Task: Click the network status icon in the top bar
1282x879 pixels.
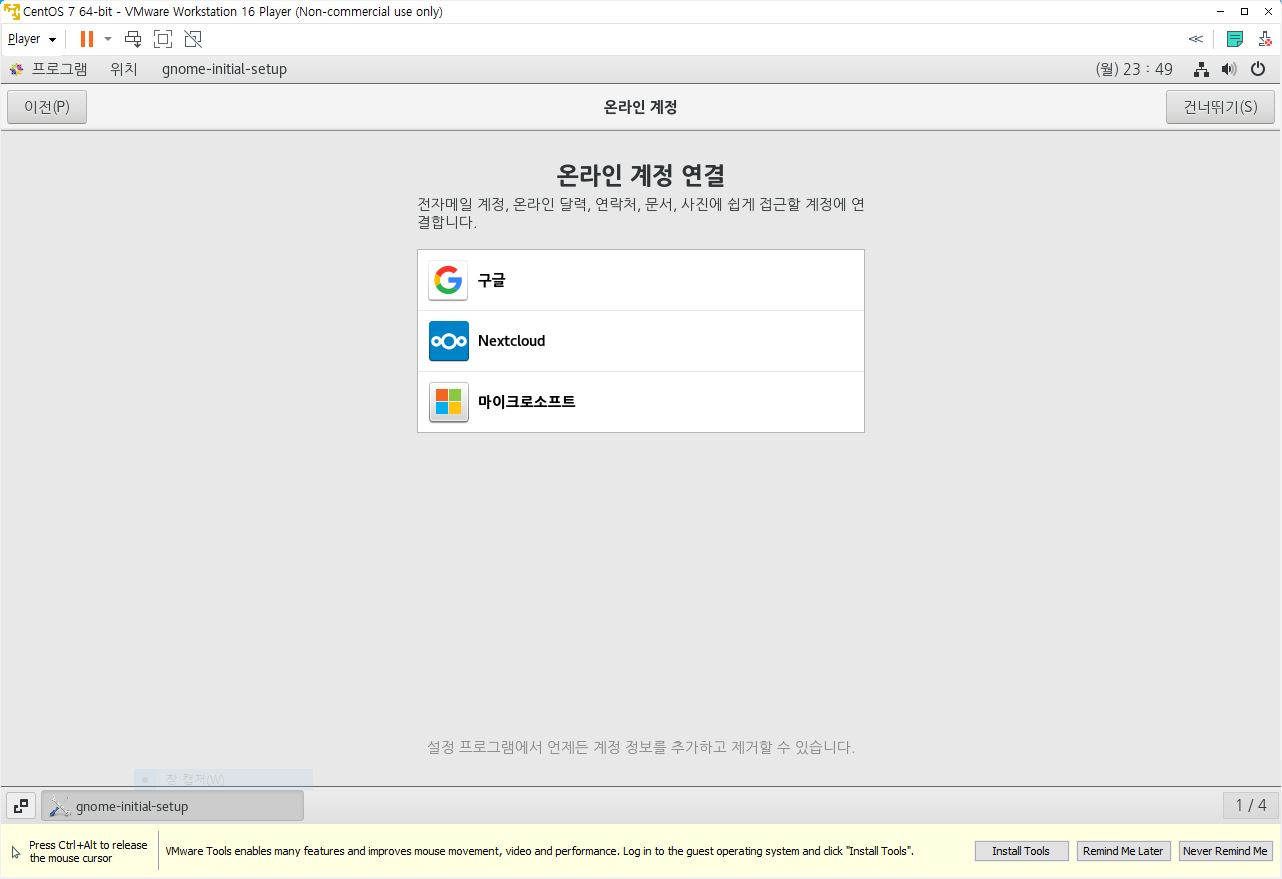Action: click(x=1202, y=69)
